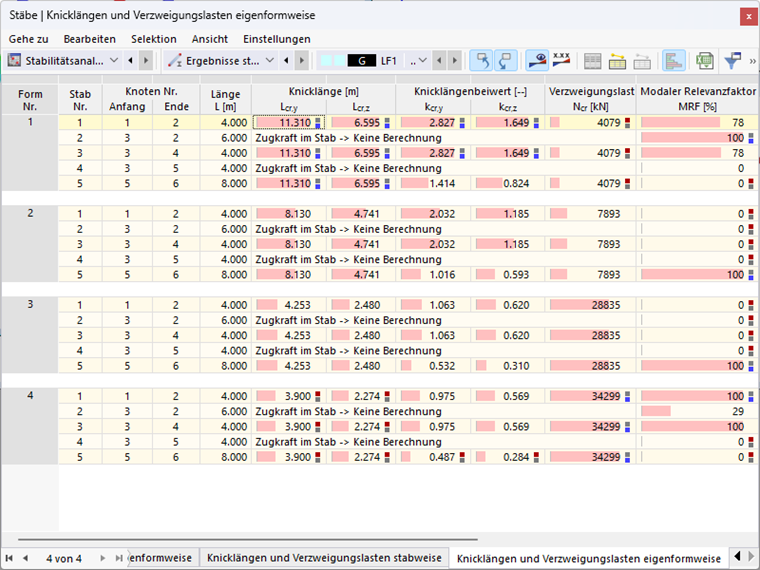Viewport: 760px width, 570px height.
Task: Click the grey table layout icon
Action: pos(592,61)
